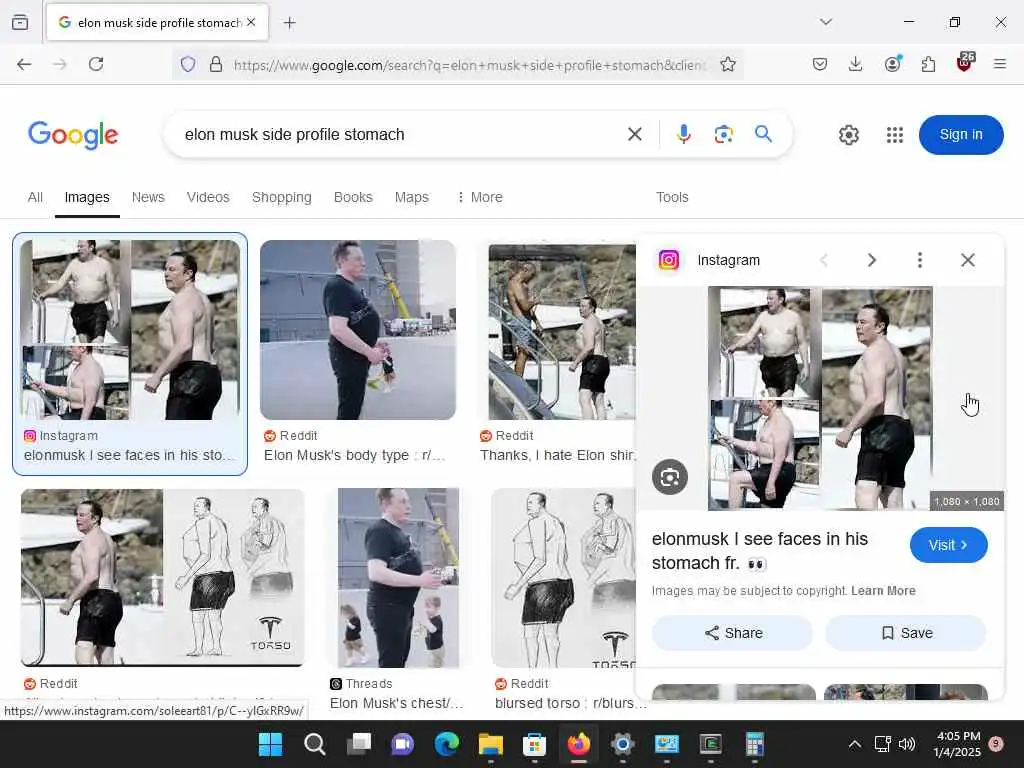1024x768 pixels.
Task: Open Windows taskbar search
Action: [314, 744]
